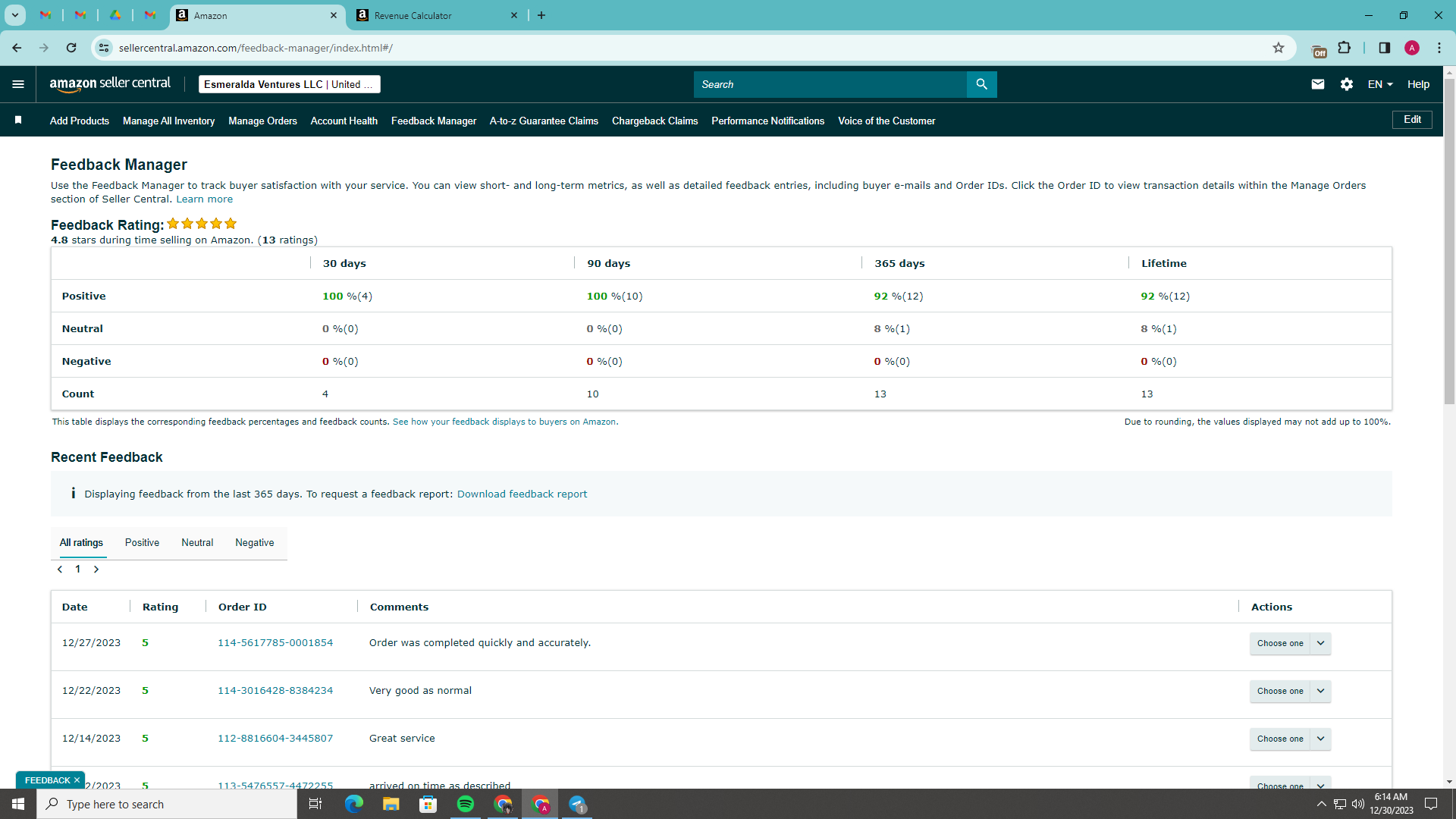Open the settings gear icon
Viewport: 1456px width, 819px height.
[1347, 84]
